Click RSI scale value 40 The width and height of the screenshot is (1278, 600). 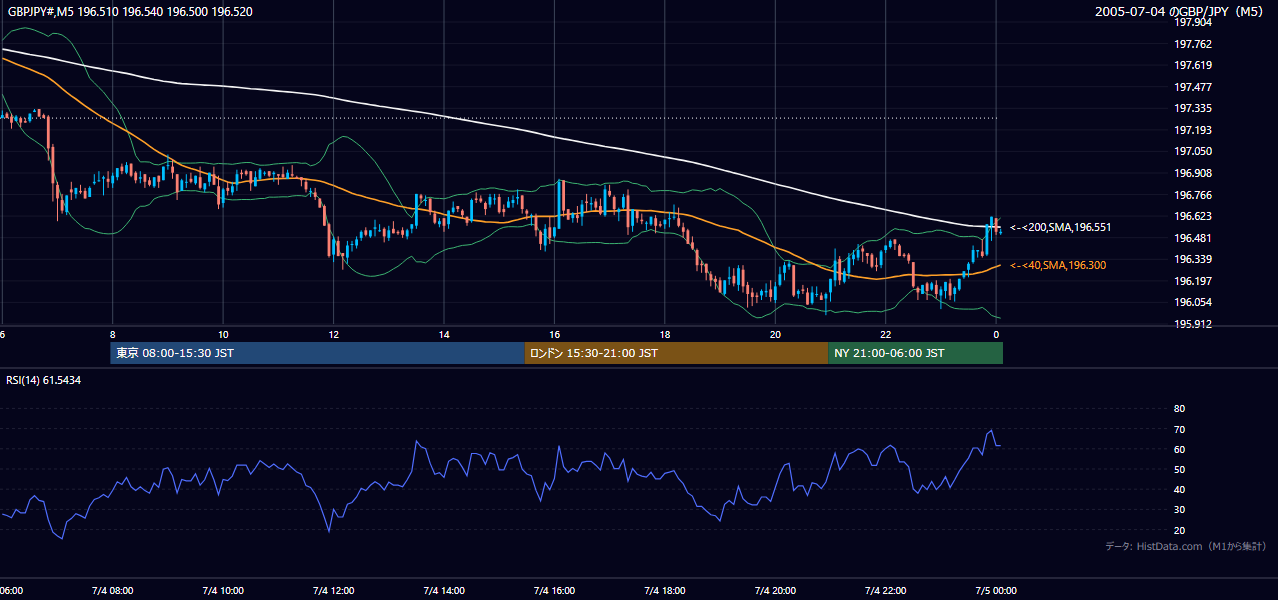pos(1179,490)
